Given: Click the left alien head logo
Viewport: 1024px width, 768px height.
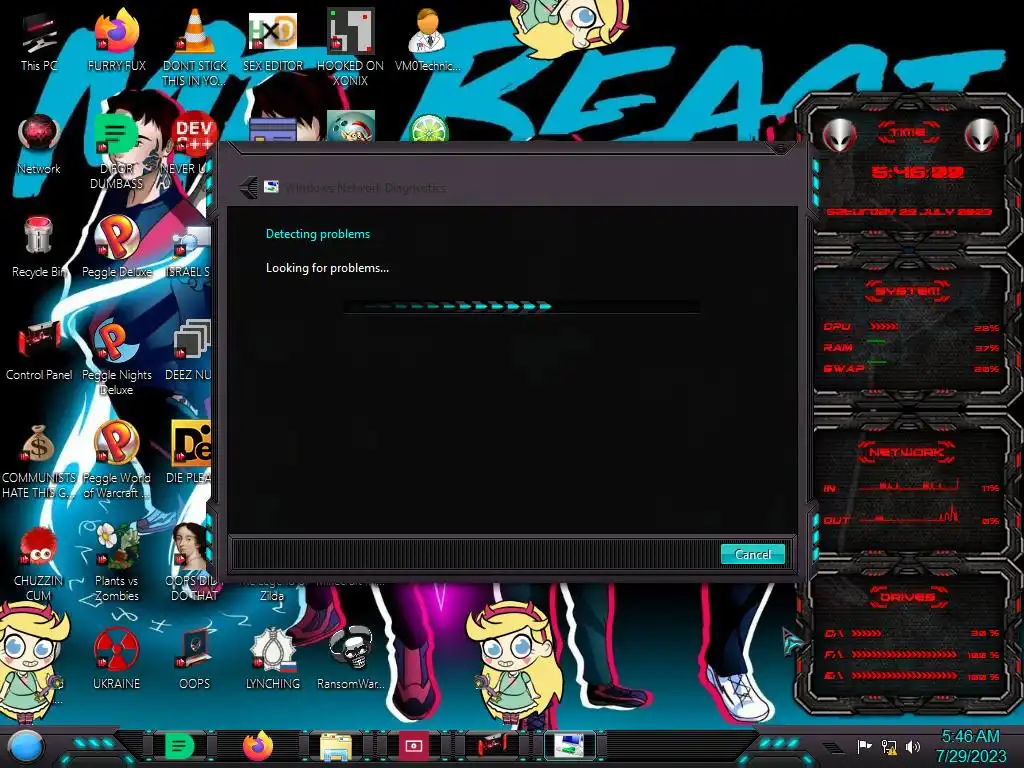Looking at the screenshot, I should (x=839, y=135).
